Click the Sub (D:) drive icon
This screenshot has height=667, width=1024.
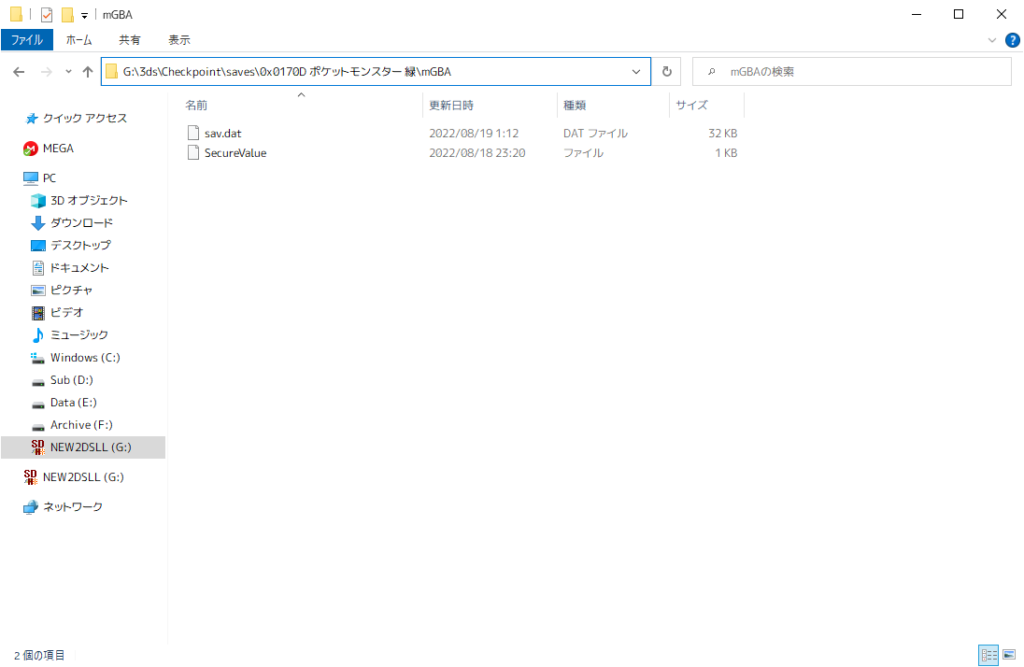pyautogui.click(x=38, y=382)
